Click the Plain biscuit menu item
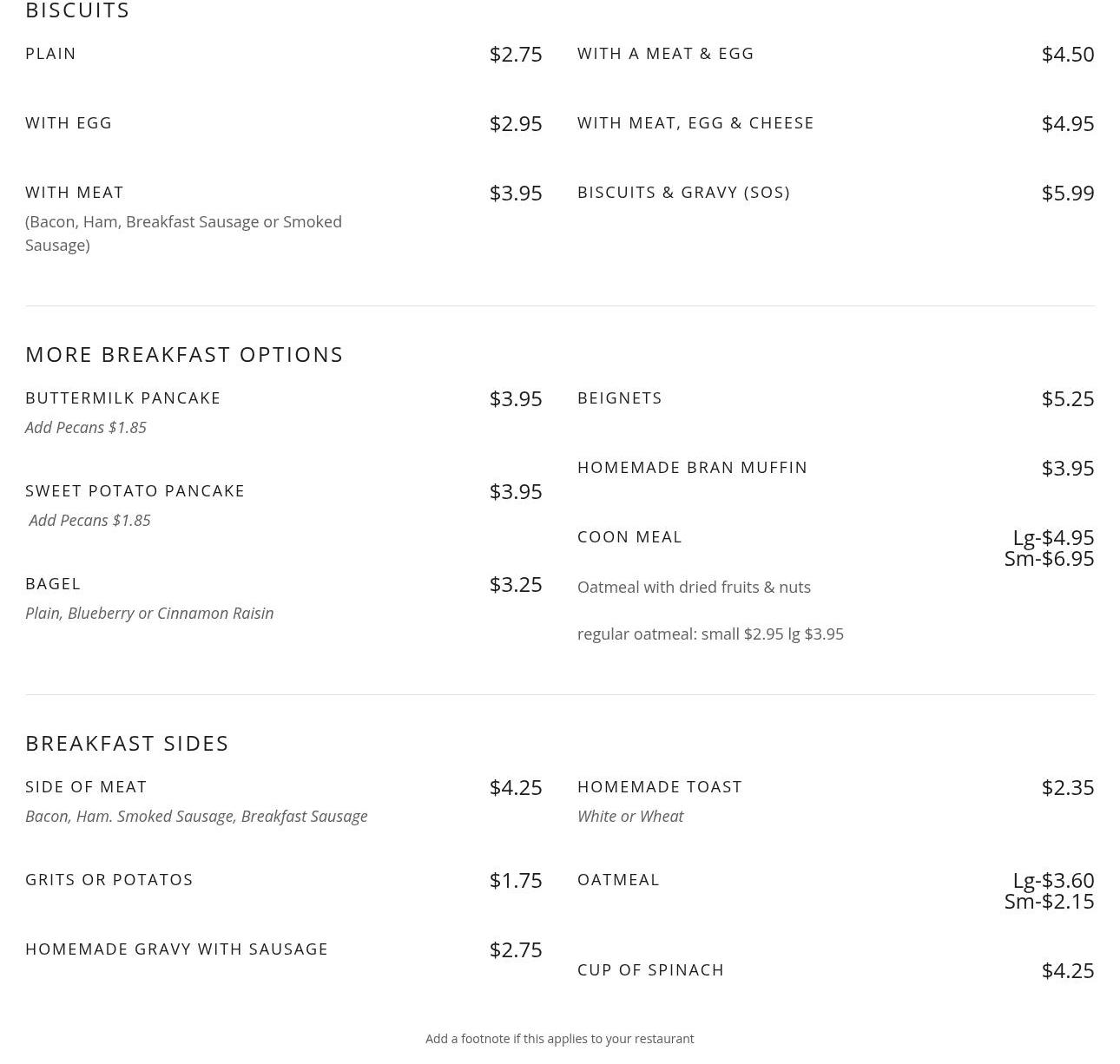This screenshot has height=1064, width=1120. (x=50, y=54)
